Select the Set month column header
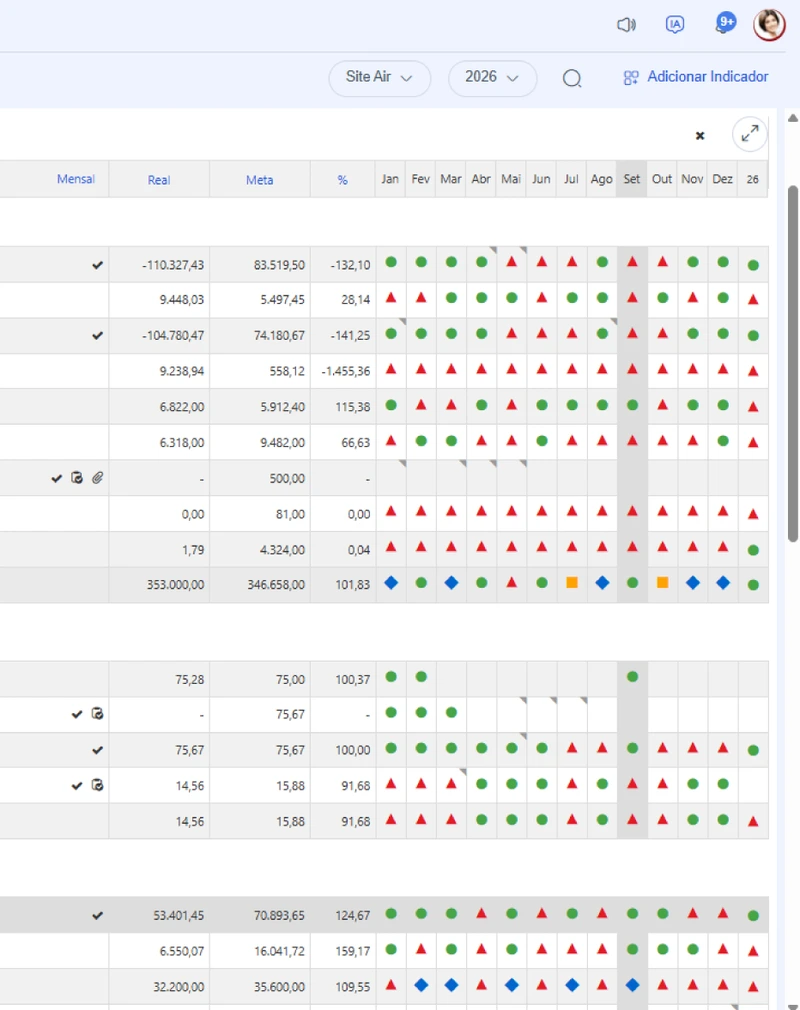The image size is (800, 1010). coord(632,179)
